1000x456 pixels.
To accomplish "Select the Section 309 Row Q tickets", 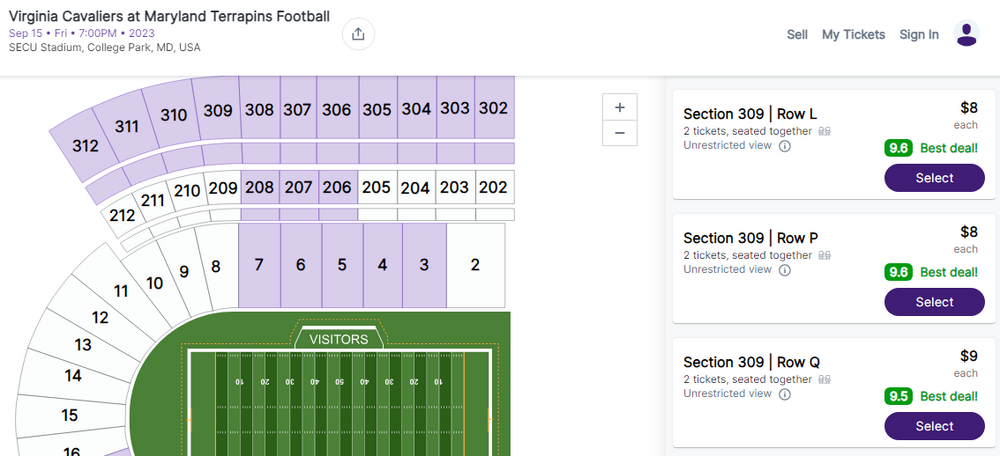I will click(x=934, y=426).
